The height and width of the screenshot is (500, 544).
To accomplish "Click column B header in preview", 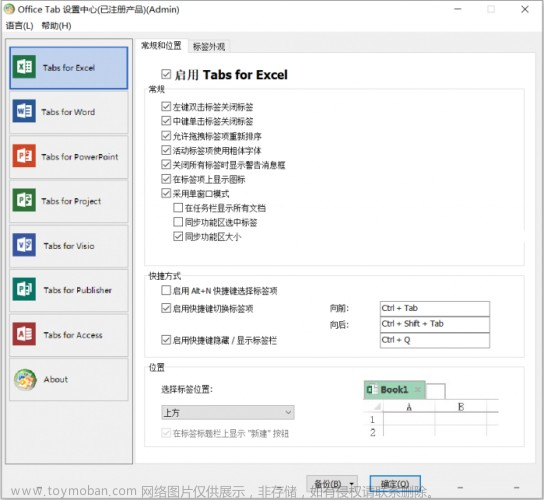I will click(461, 407).
